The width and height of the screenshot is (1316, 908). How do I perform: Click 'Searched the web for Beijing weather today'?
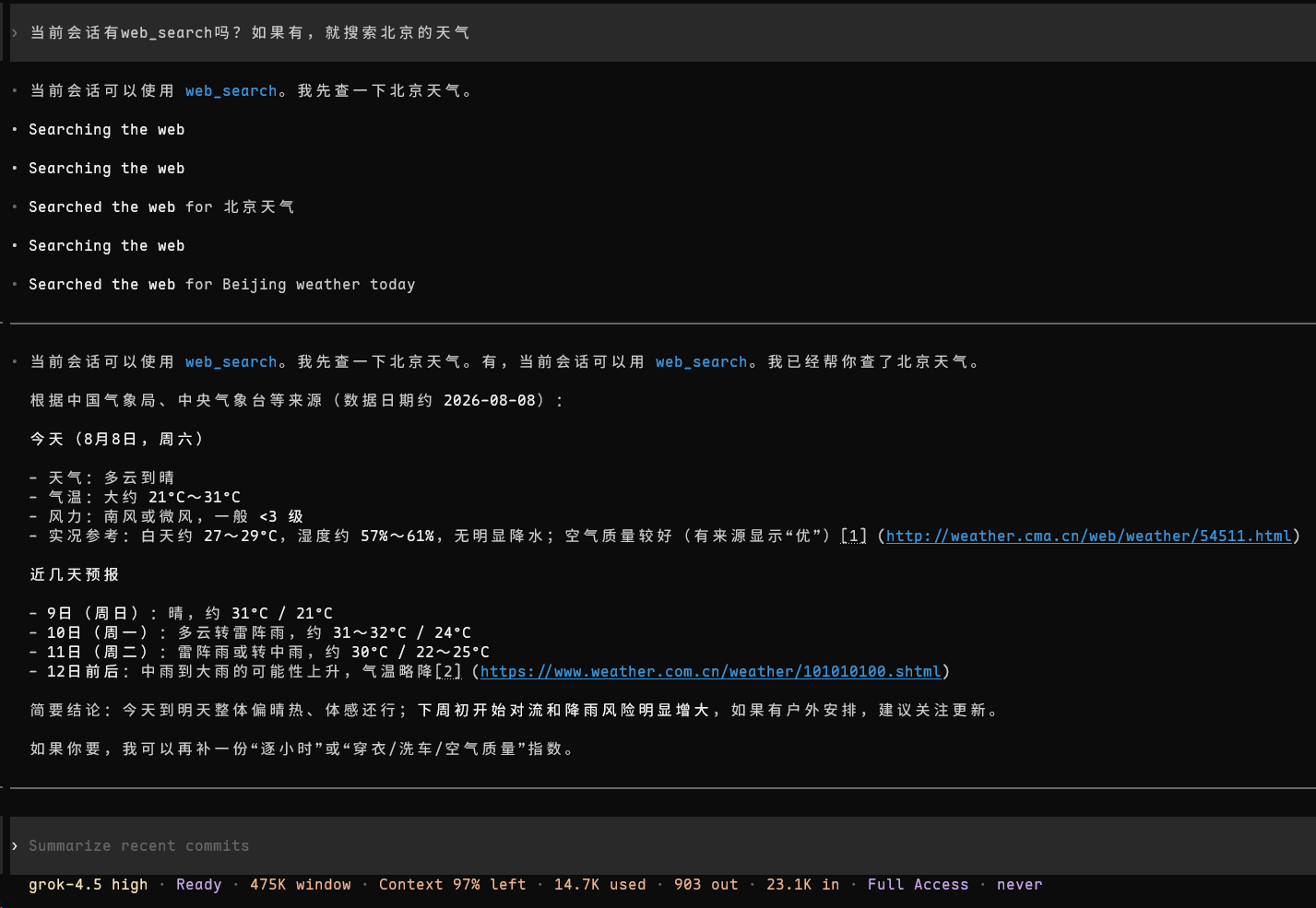(222, 285)
